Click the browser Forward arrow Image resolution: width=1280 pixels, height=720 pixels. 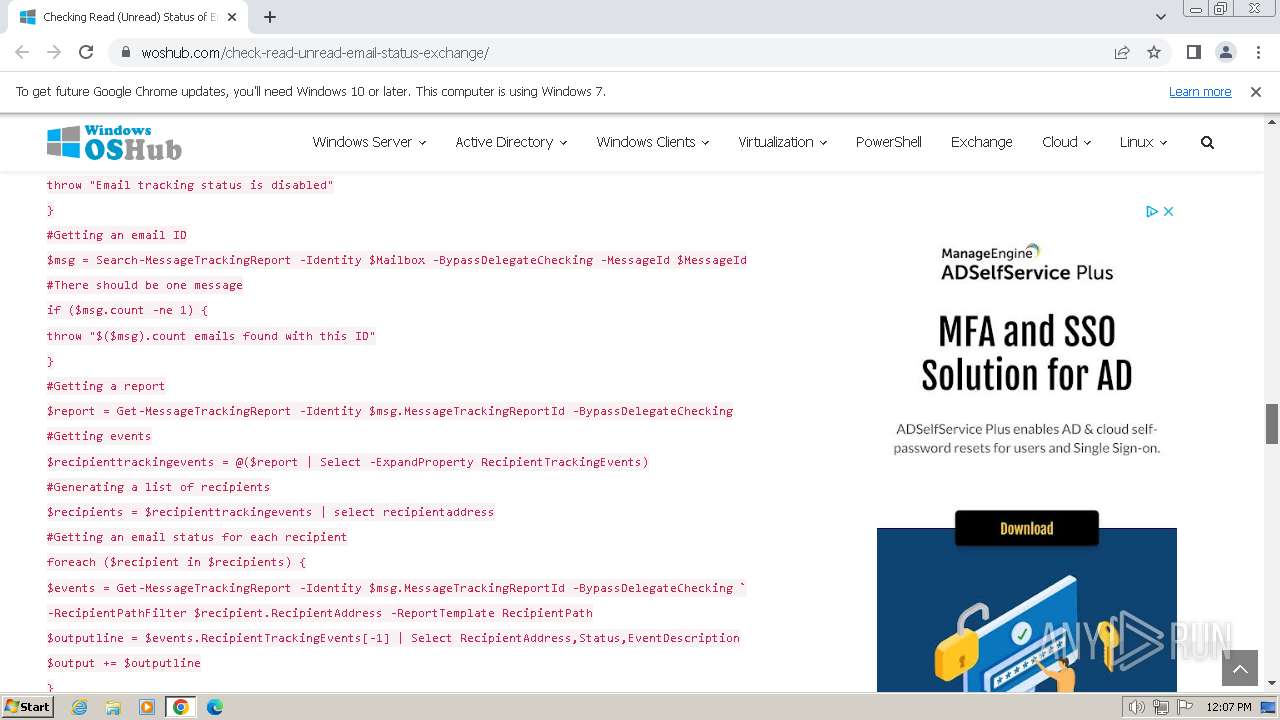[54, 52]
